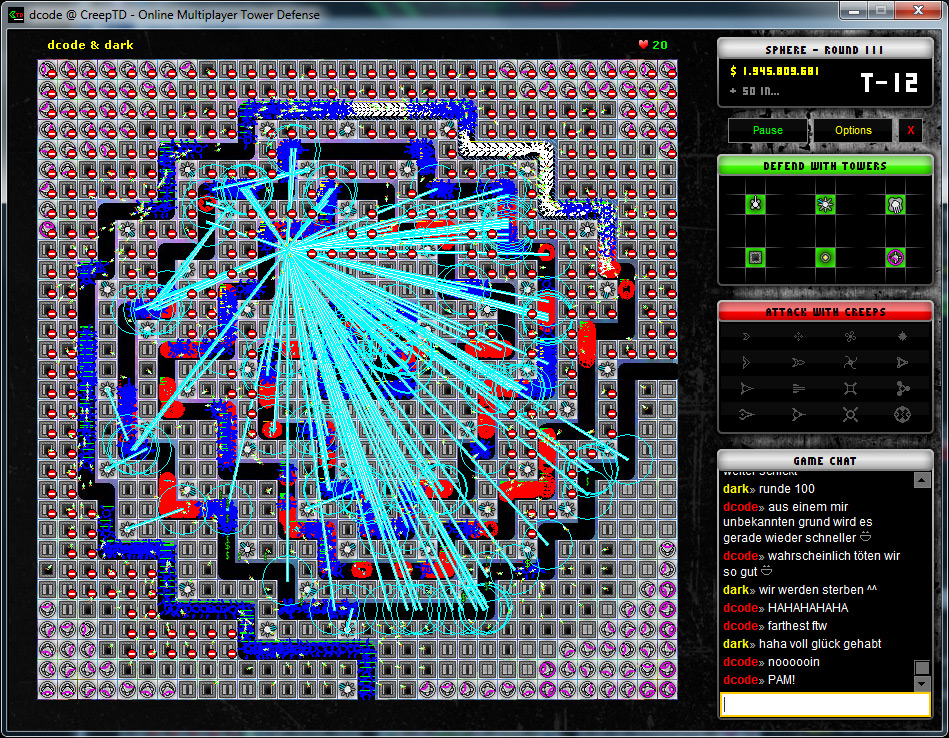The image size is (949, 738).
Task: Send the four-diamond cluster creep
Action: (798, 337)
